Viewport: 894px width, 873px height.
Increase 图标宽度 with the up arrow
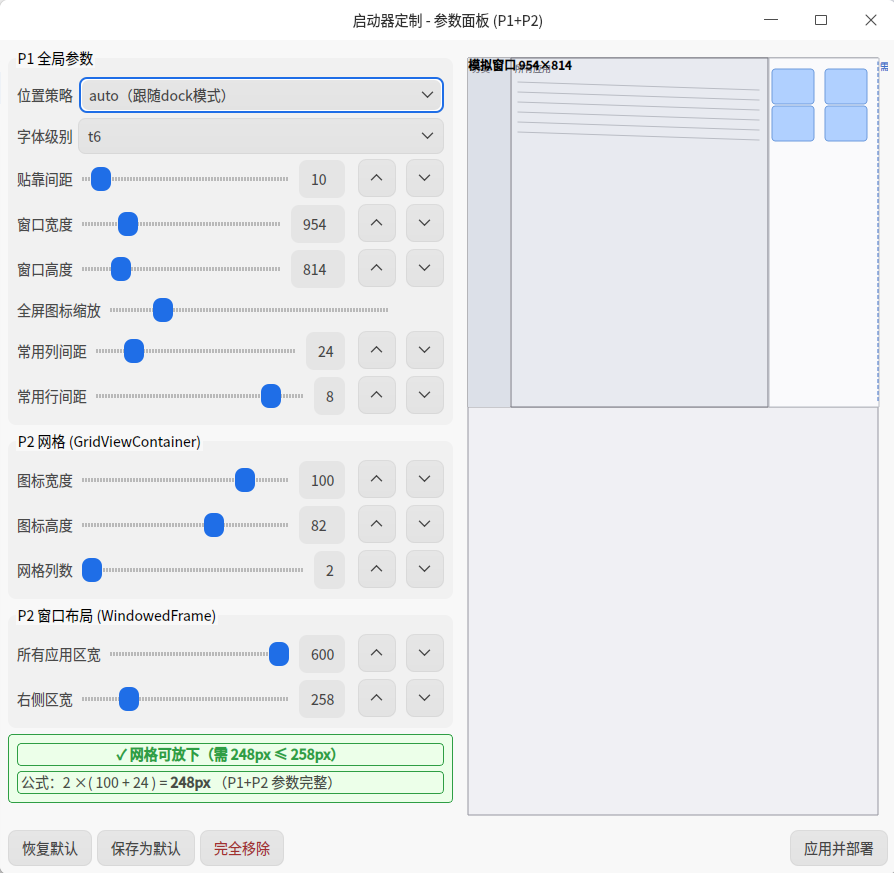(377, 480)
